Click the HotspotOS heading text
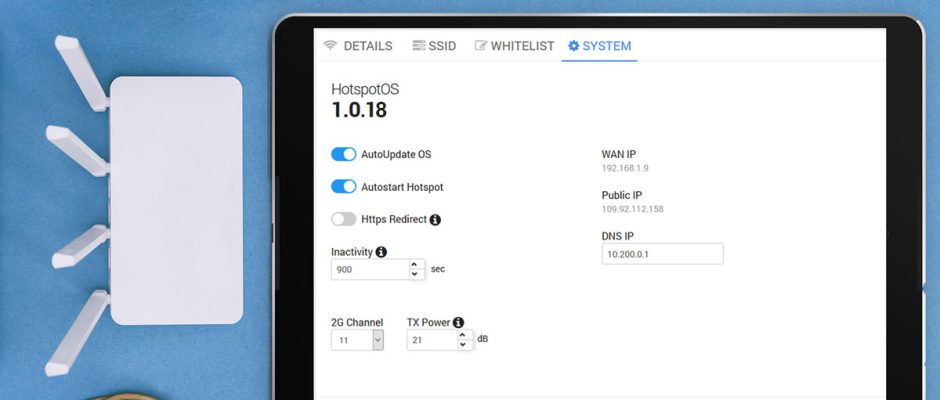 pos(365,89)
